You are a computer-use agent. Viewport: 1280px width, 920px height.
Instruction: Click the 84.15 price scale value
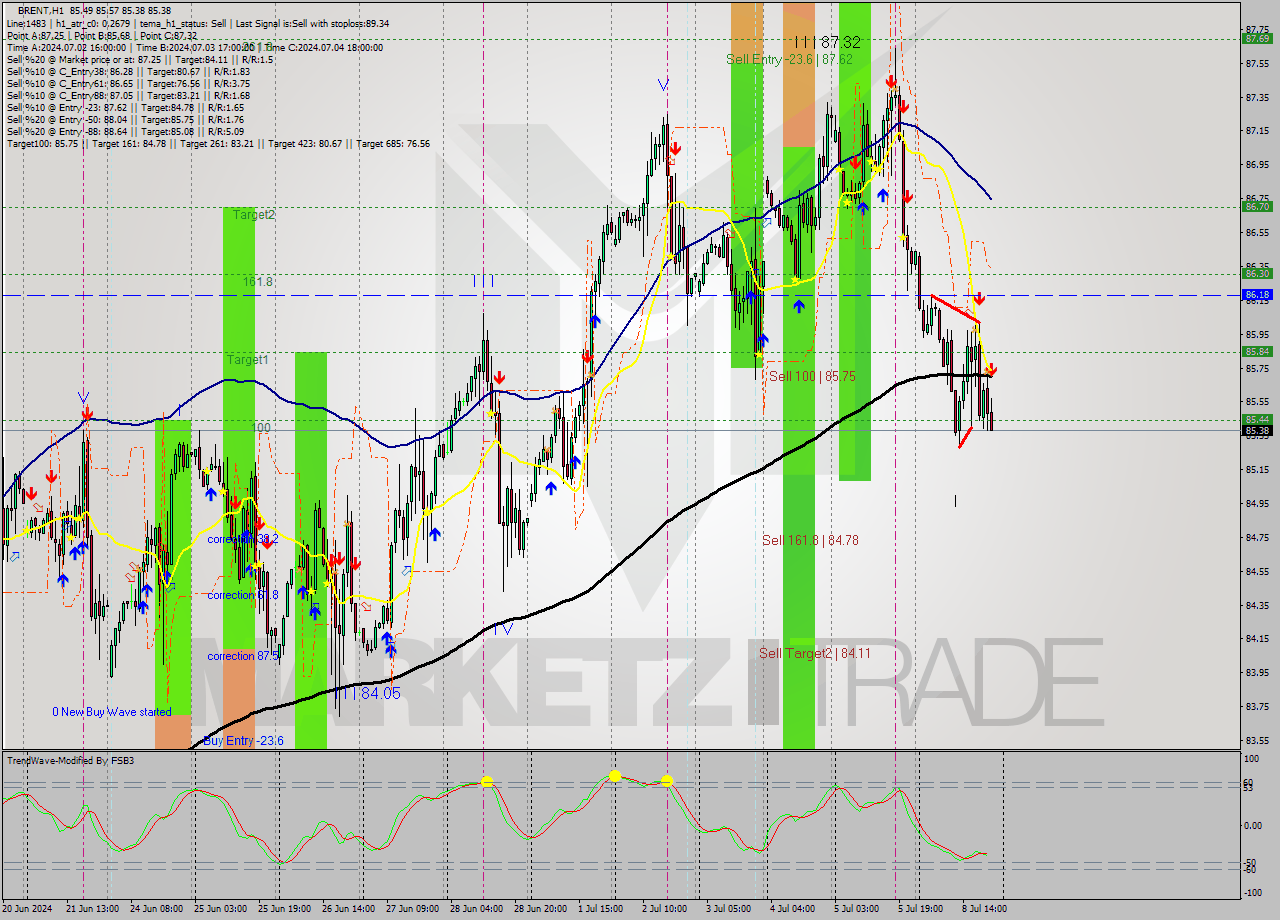point(1258,638)
